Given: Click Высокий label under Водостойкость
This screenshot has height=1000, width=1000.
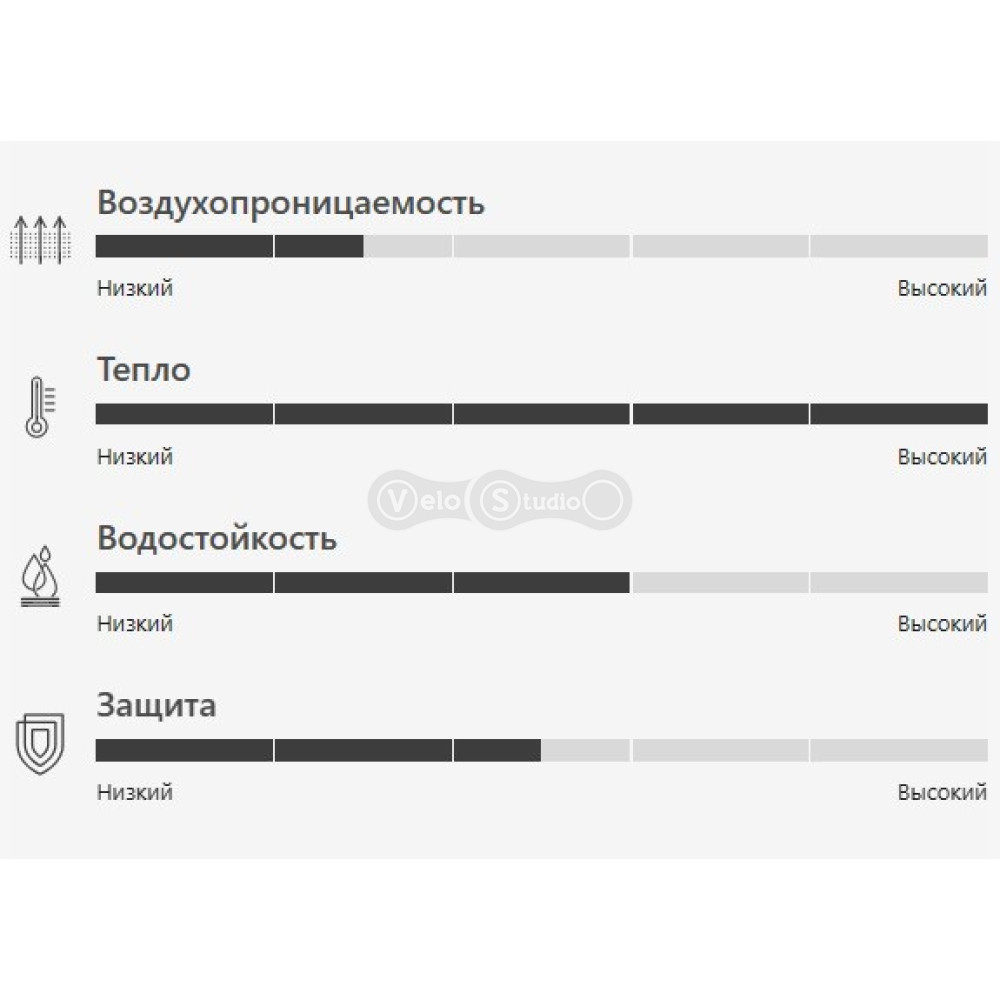Looking at the screenshot, I should (x=942, y=624).
